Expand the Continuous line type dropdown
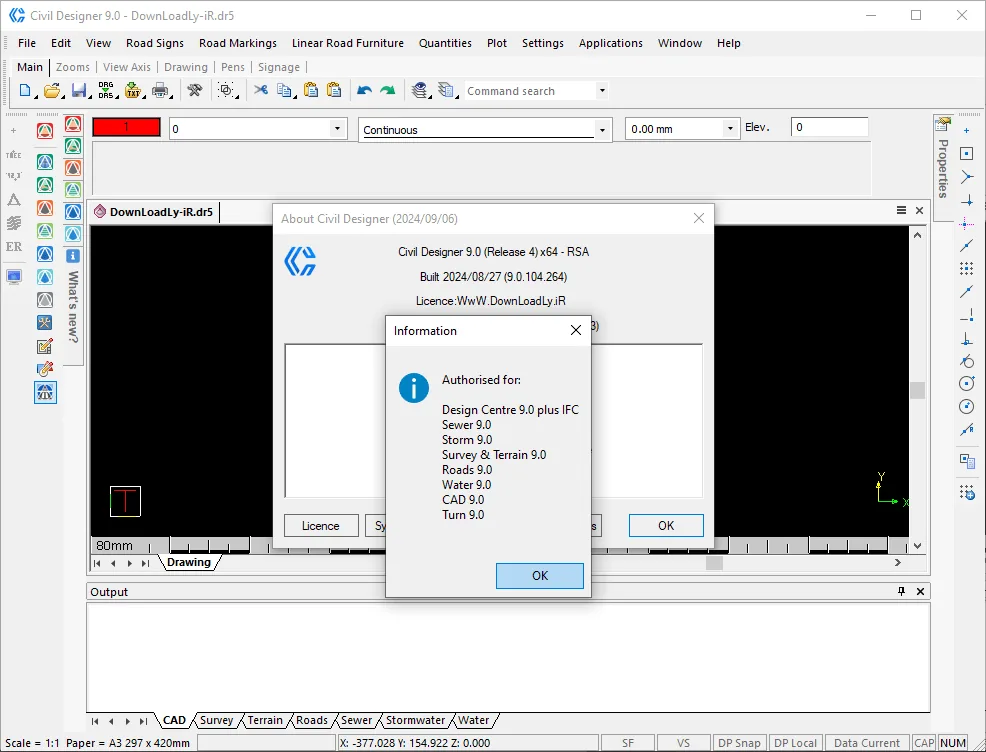The image size is (986, 752). point(602,130)
